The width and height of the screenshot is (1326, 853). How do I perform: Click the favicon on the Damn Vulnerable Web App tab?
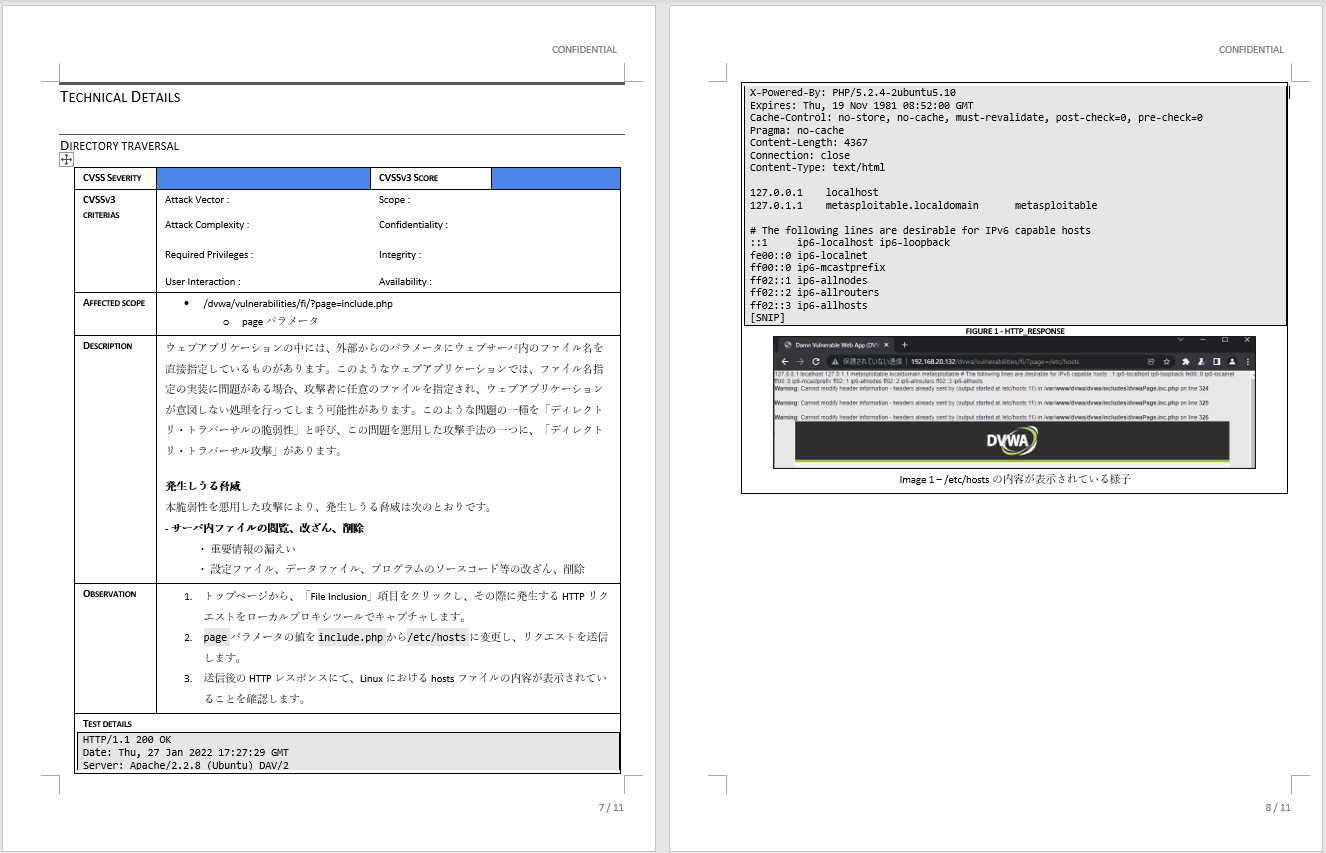click(789, 346)
